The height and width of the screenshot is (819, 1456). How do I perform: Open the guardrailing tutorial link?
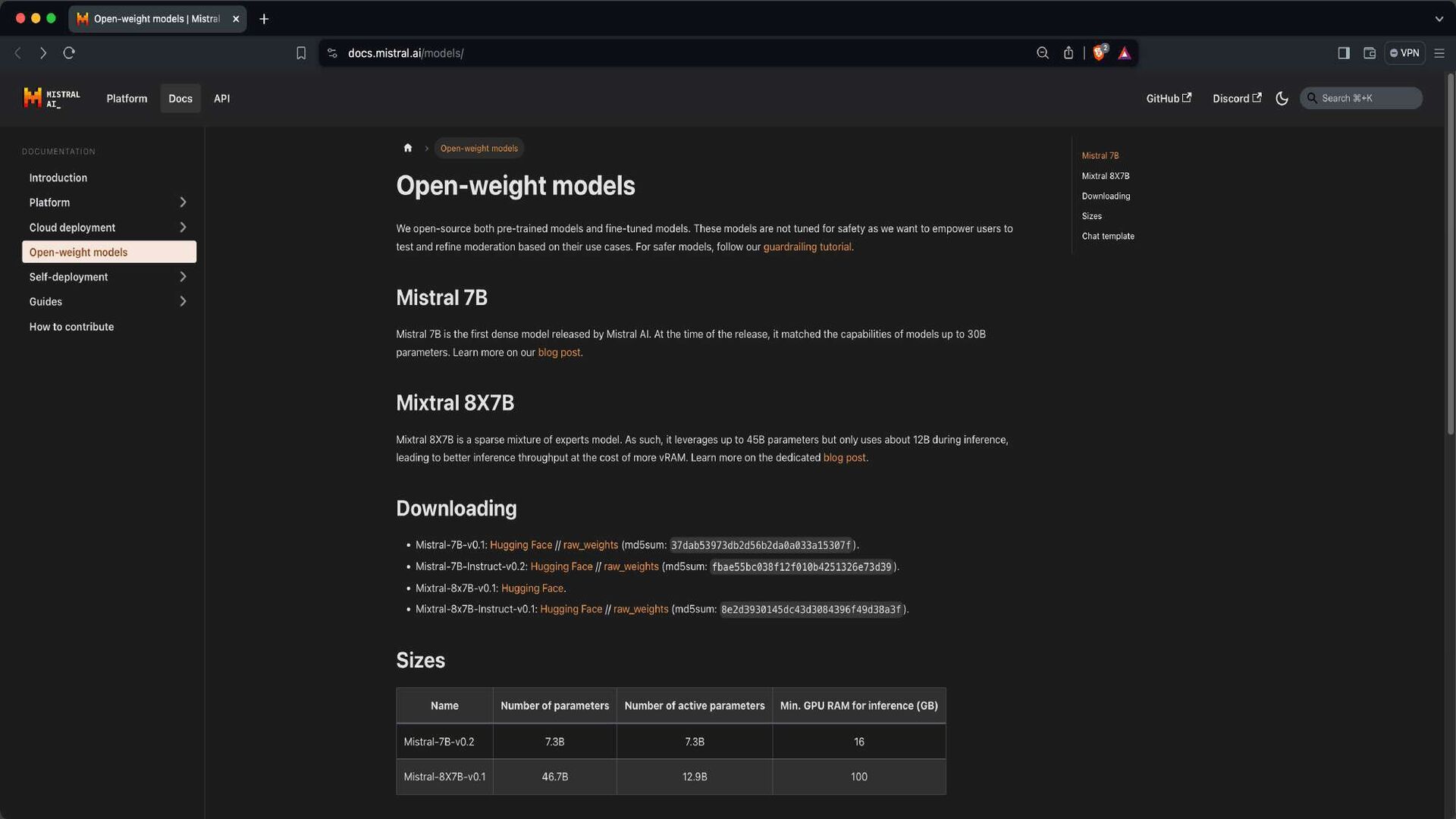[x=807, y=247]
